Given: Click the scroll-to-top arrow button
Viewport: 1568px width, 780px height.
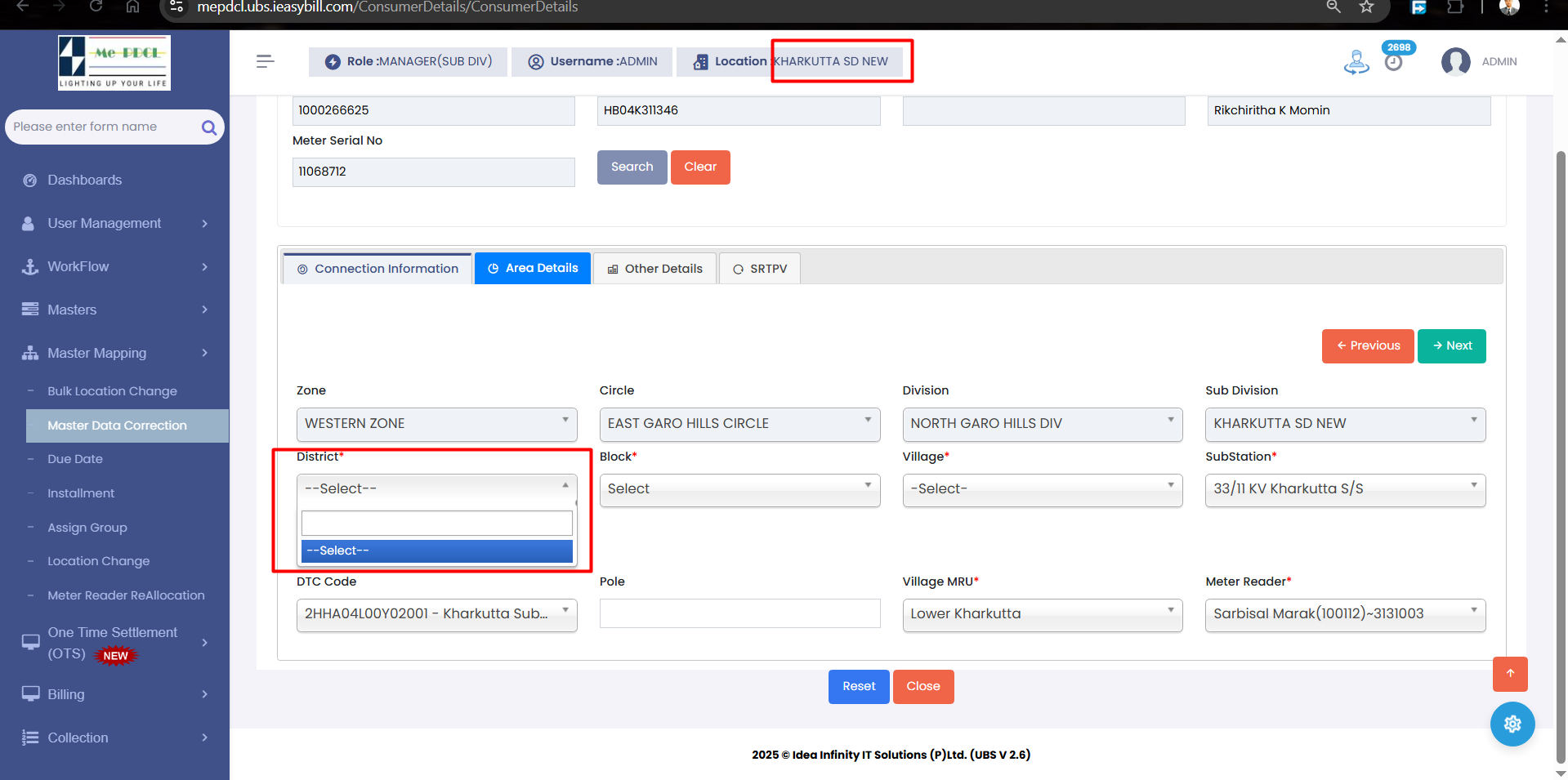Looking at the screenshot, I should pyautogui.click(x=1510, y=674).
